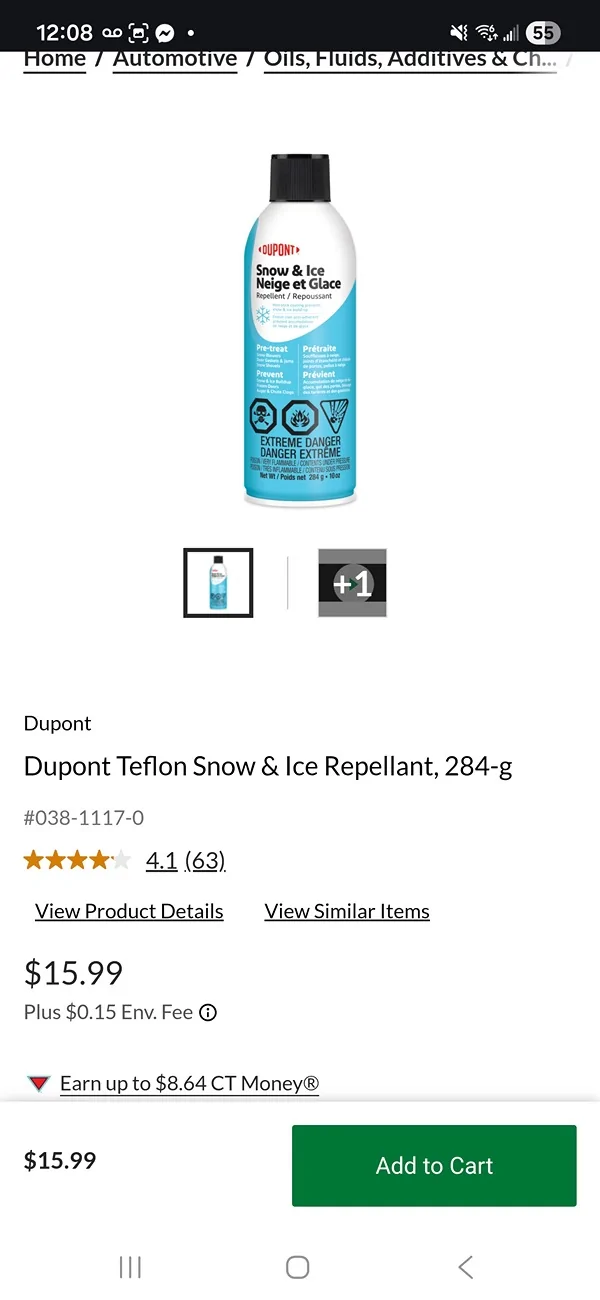Tap the star rating icons
600x1300 pixels.
pyautogui.click(x=77, y=860)
